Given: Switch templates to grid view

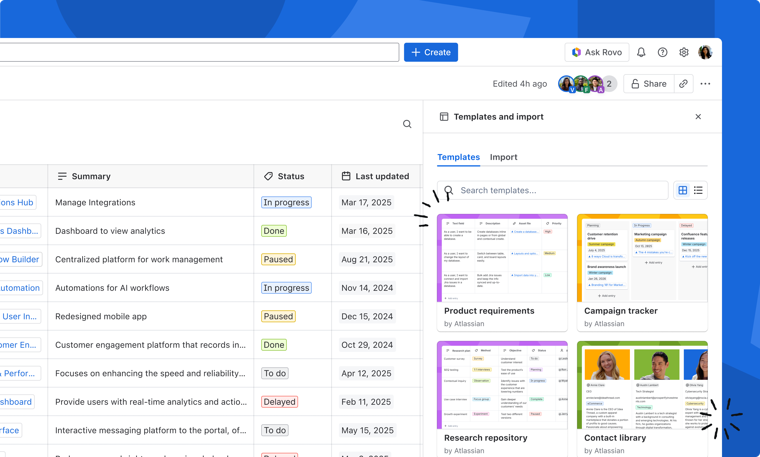Looking at the screenshot, I should (683, 190).
